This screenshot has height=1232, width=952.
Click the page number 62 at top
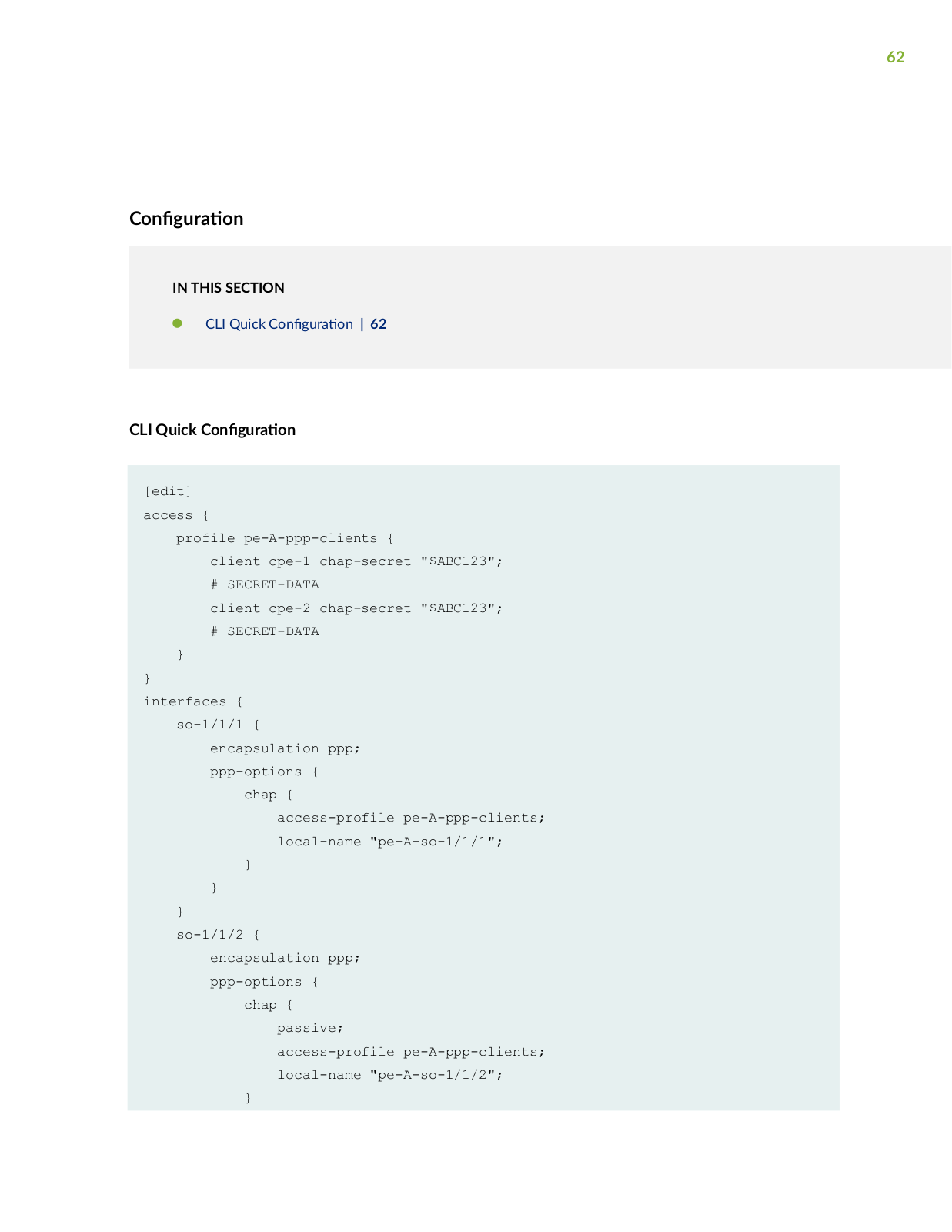click(x=895, y=57)
